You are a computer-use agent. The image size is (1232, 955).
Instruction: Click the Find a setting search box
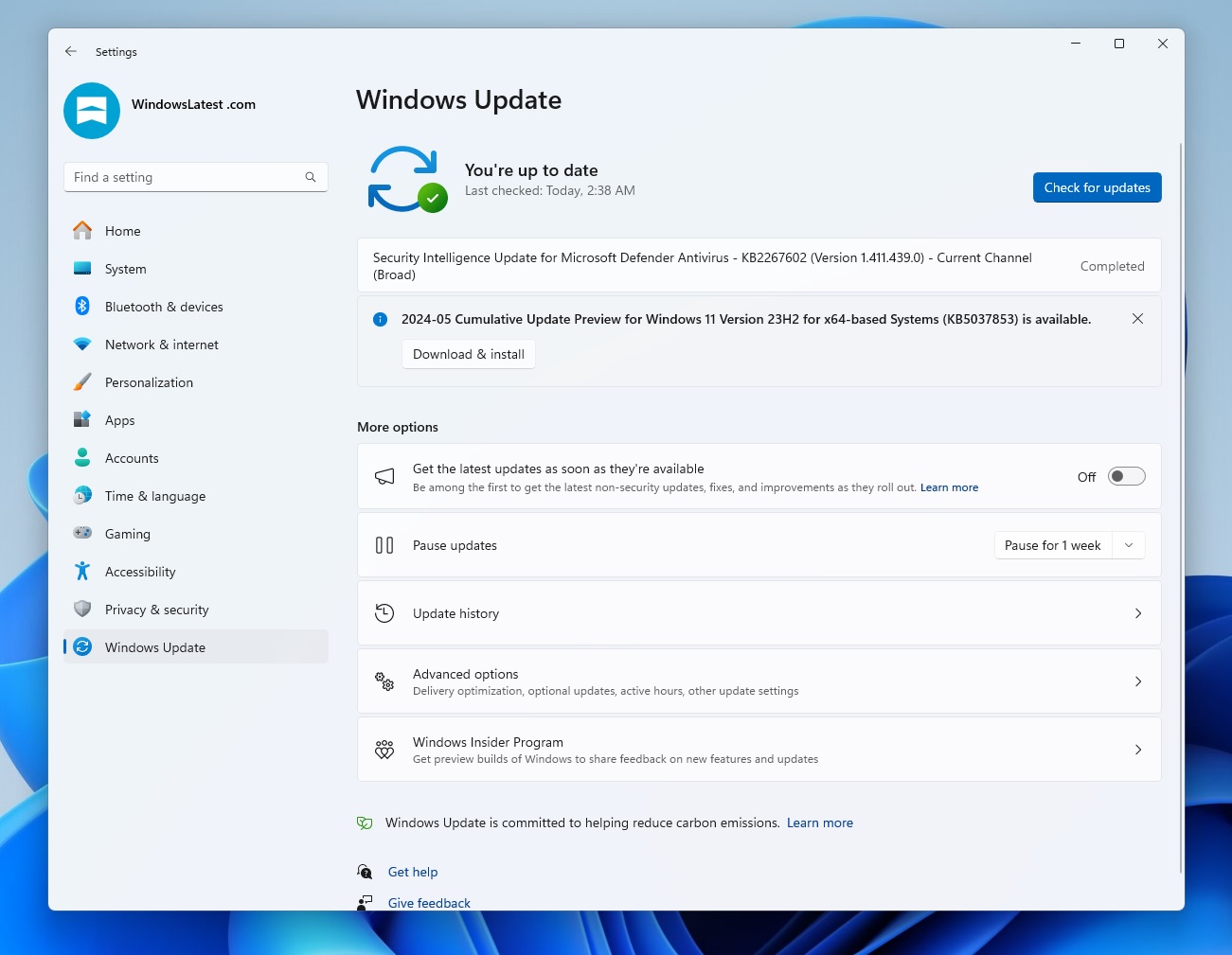pos(196,177)
